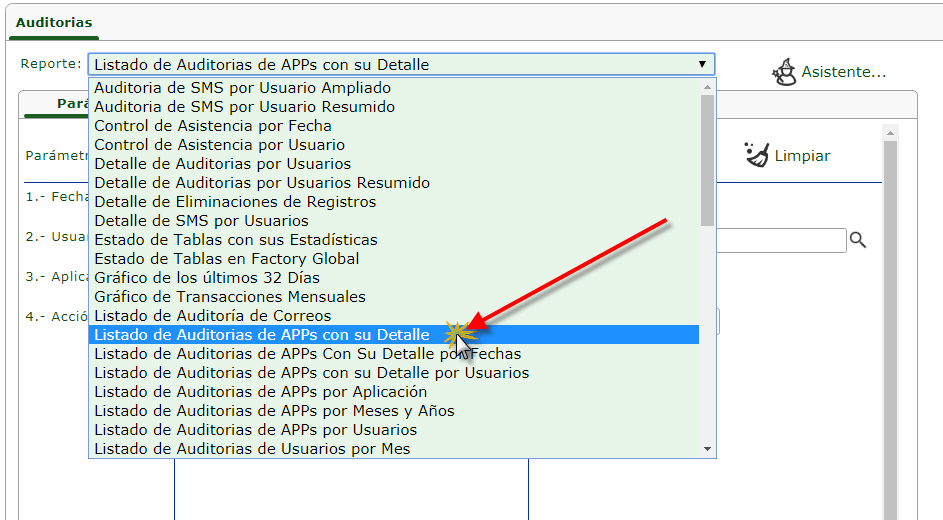Image resolution: width=943 pixels, height=520 pixels.
Task: Select Auditoria de SMS por Usuario Ampliado
Action: click(393, 88)
